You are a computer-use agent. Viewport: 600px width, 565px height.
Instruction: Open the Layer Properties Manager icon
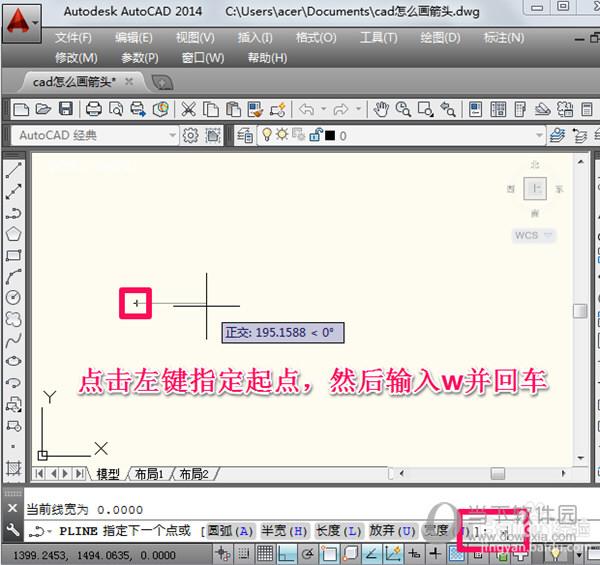(x=245, y=135)
